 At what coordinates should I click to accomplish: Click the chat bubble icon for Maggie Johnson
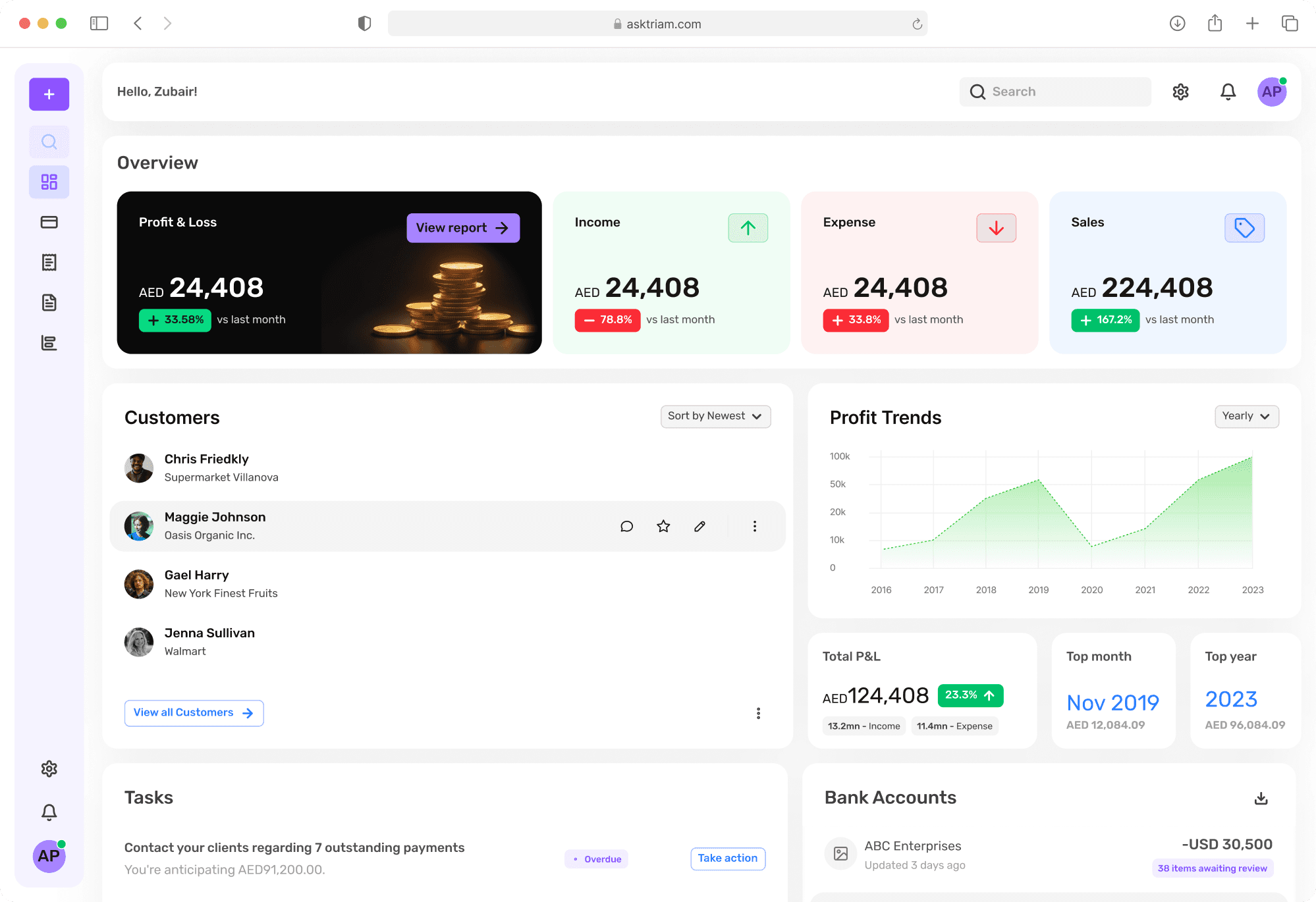626,526
